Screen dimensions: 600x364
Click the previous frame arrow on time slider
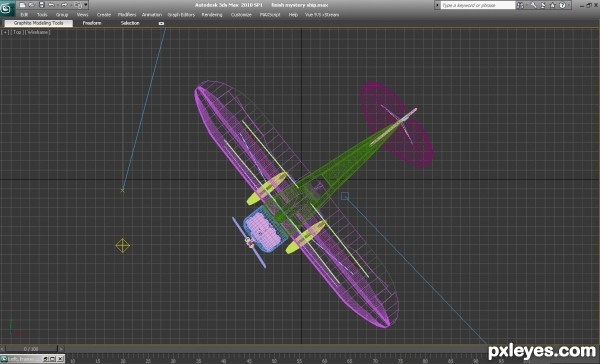(x=3, y=349)
